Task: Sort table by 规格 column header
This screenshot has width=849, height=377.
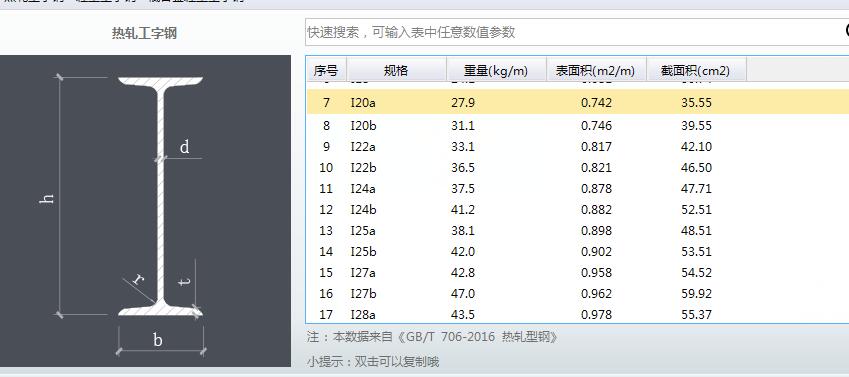Action: coord(396,70)
